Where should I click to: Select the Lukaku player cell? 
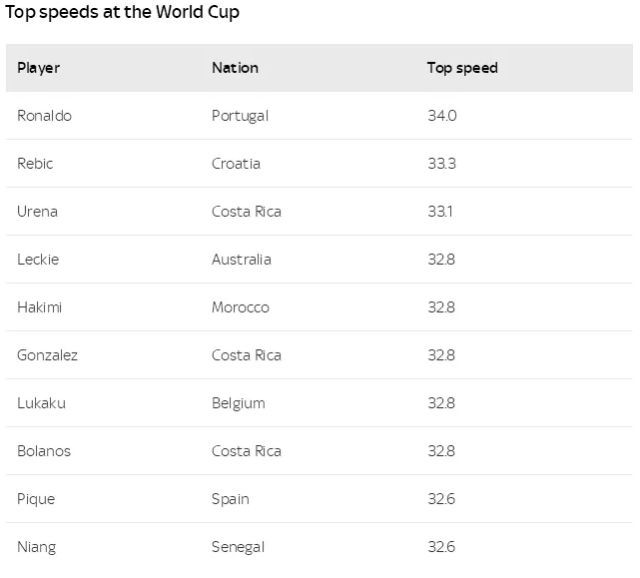pyautogui.click(x=41, y=404)
